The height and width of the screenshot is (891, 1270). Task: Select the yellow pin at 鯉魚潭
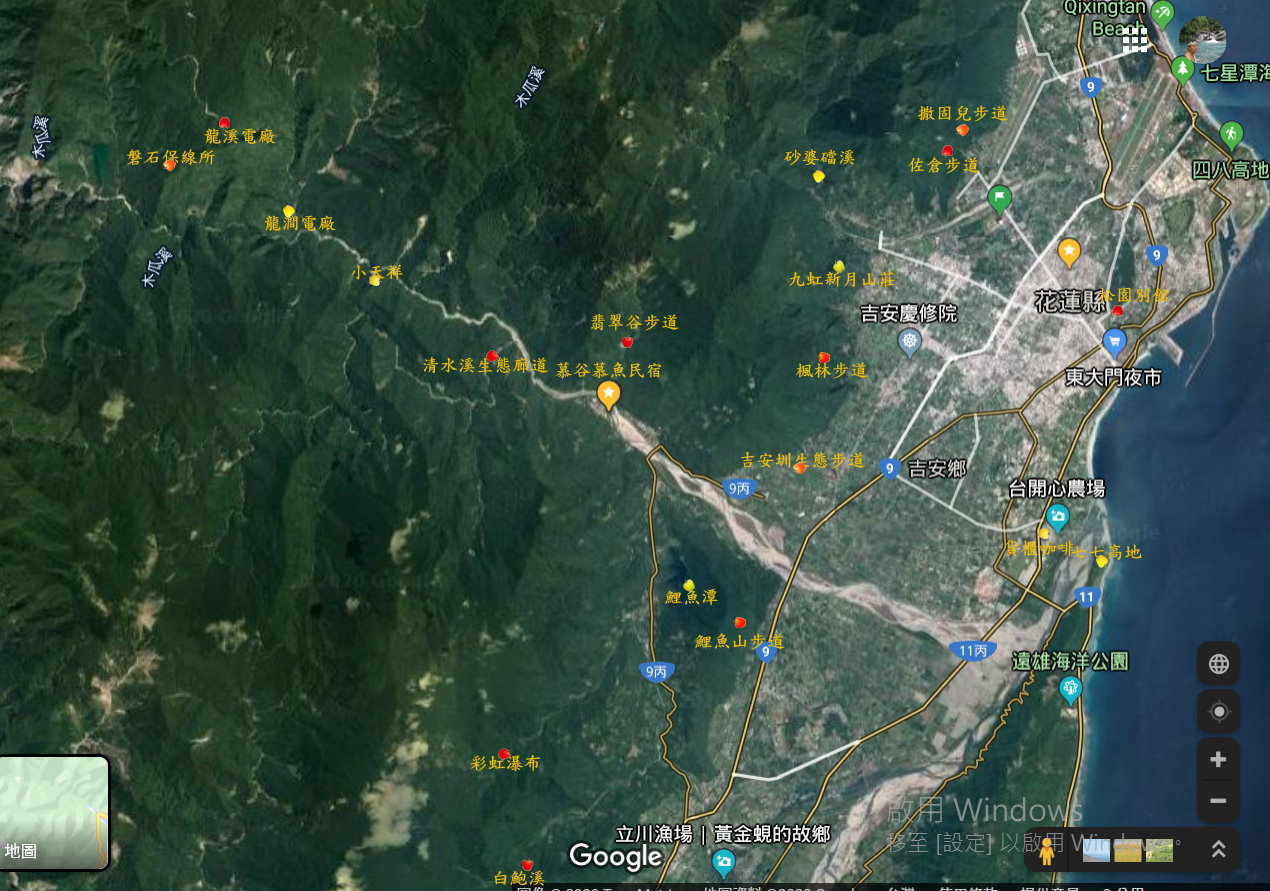[x=689, y=584]
